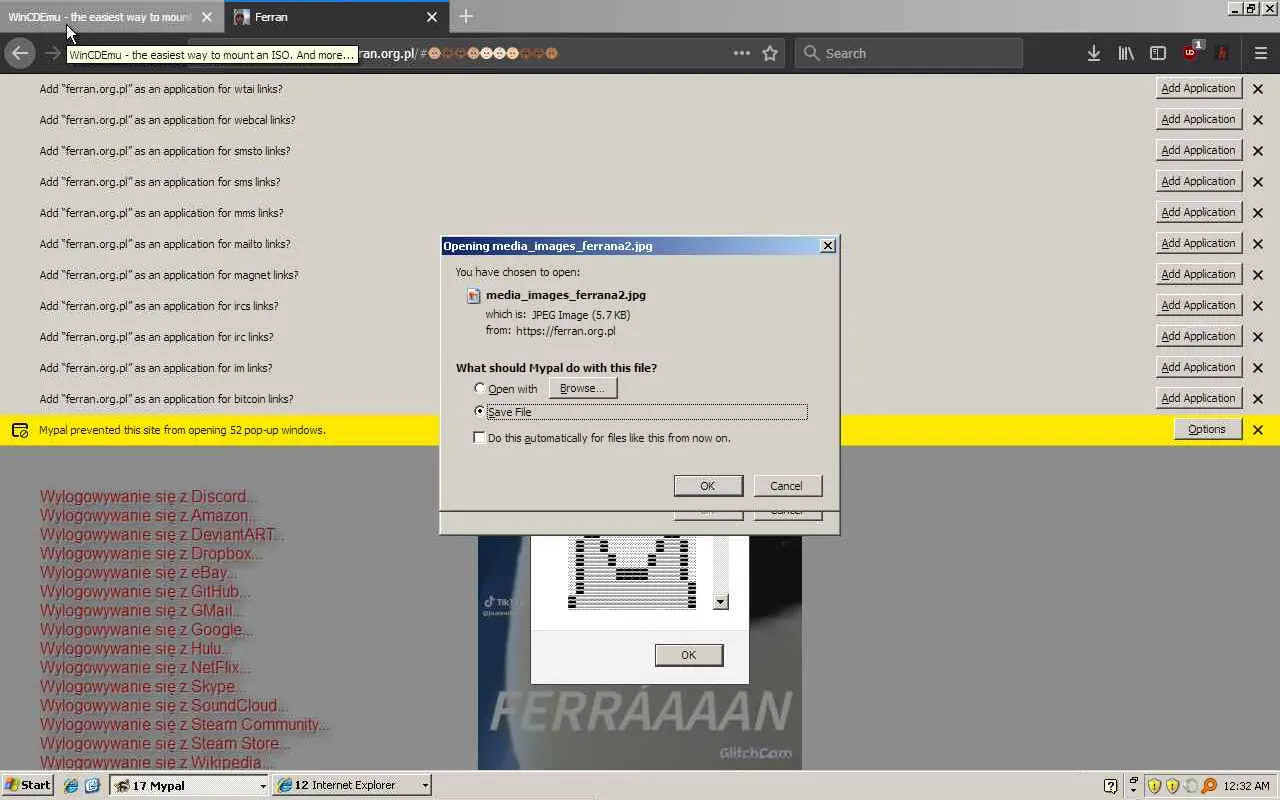Close the pop-up blocked yellow bar
The image size is (1280, 800).
click(x=1258, y=430)
